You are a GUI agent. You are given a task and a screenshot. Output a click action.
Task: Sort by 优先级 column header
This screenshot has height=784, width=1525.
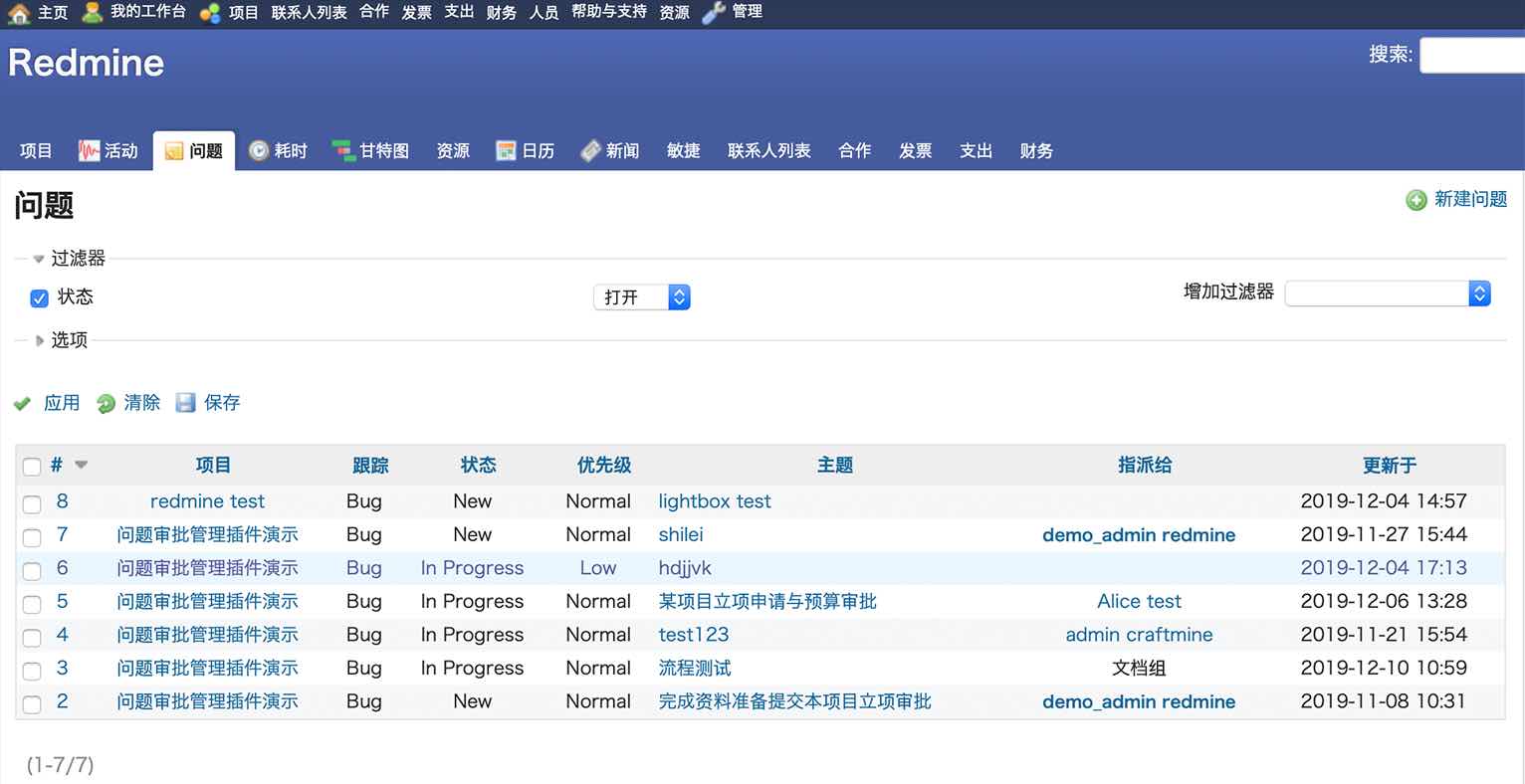(604, 465)
